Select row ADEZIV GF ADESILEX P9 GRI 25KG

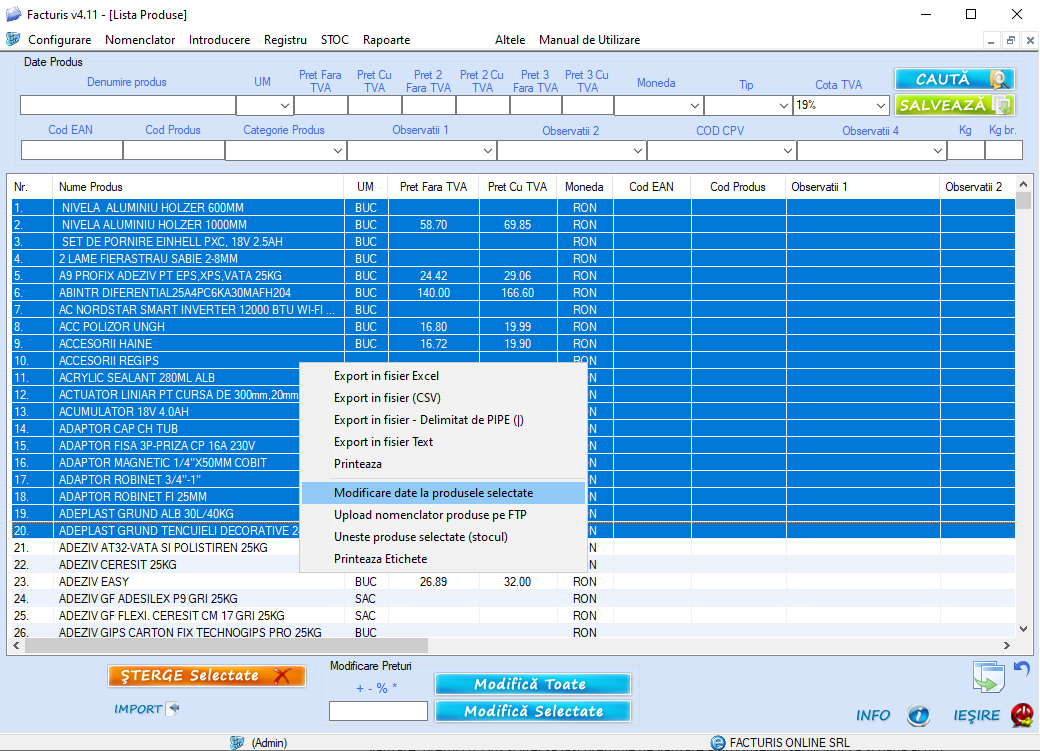click(513, 599)
